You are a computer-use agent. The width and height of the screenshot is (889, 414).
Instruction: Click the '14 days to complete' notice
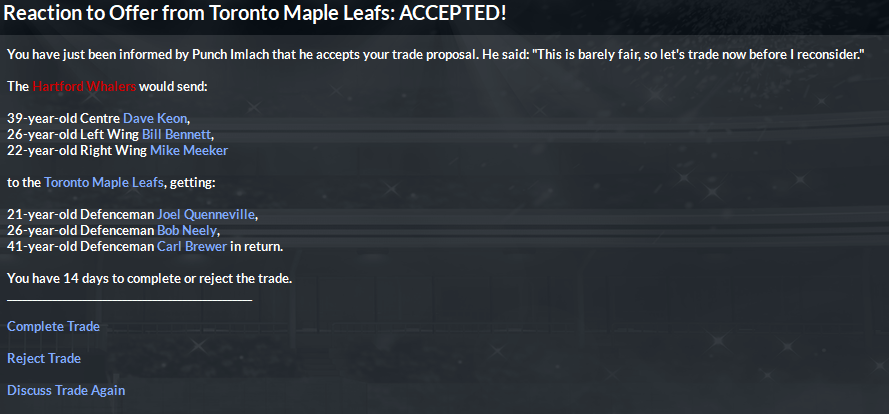(149, 278)
